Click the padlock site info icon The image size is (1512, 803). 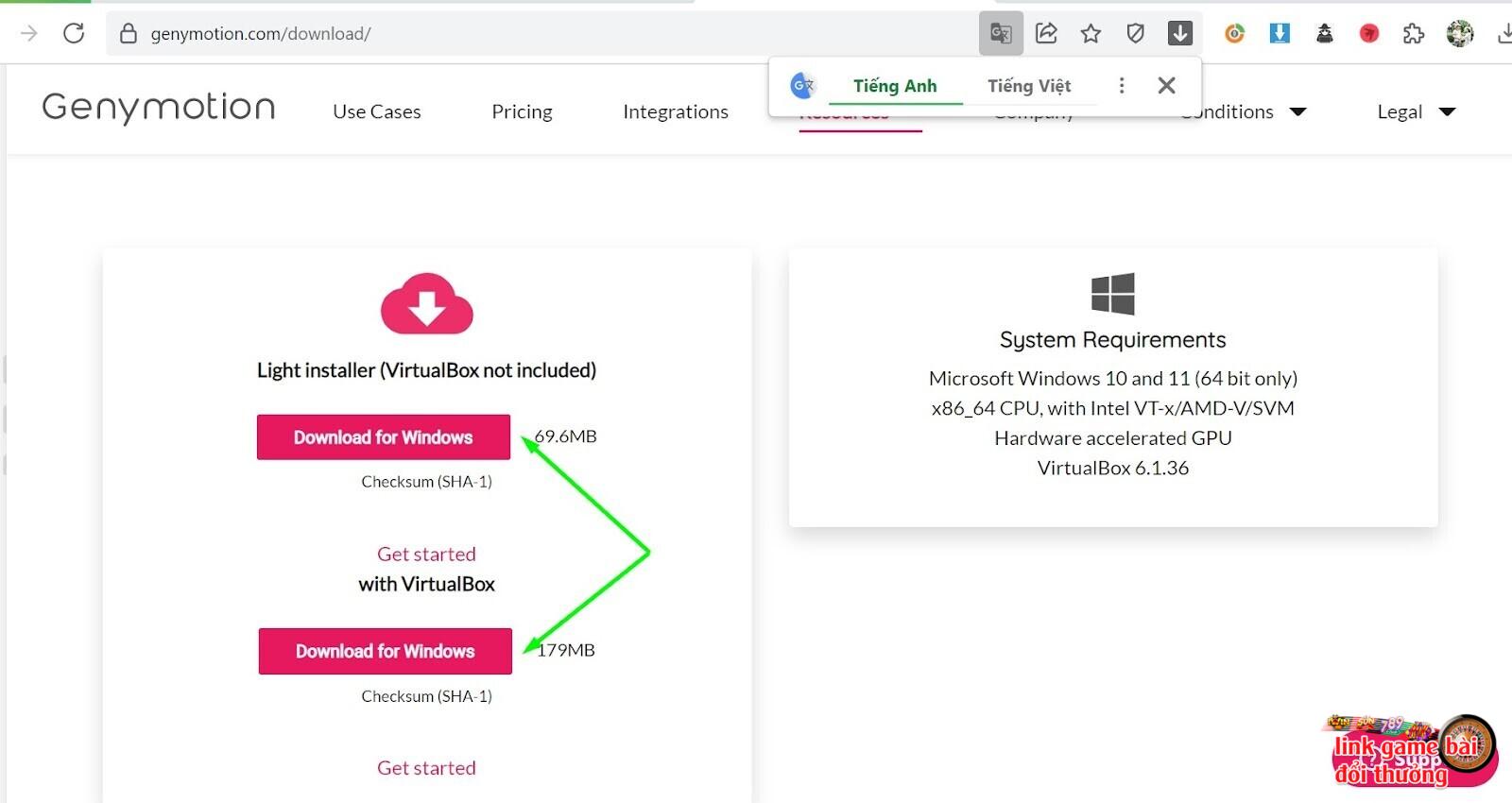[x=129, y=34]
